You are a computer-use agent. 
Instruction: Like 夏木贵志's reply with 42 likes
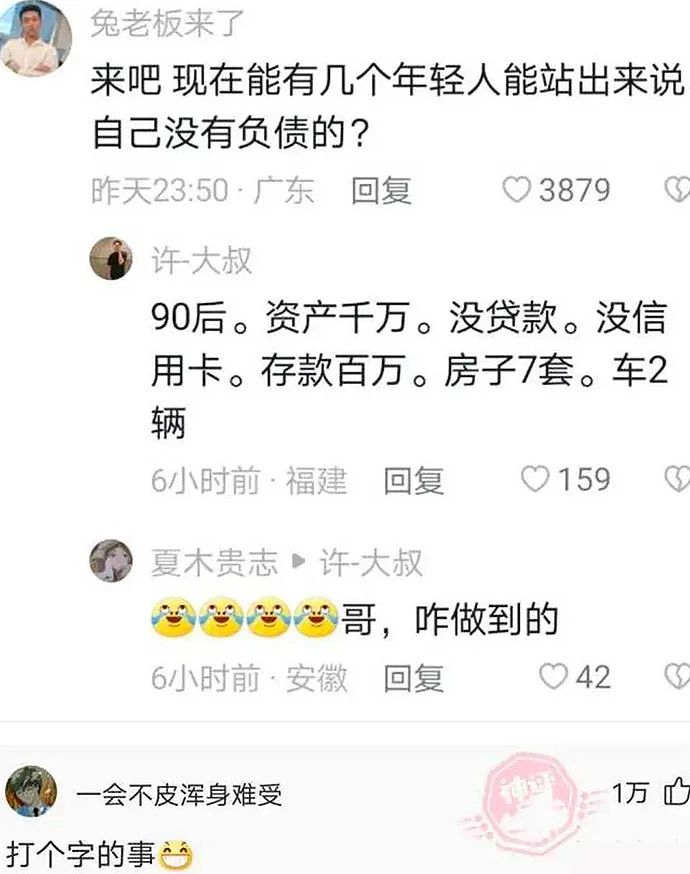553,676
